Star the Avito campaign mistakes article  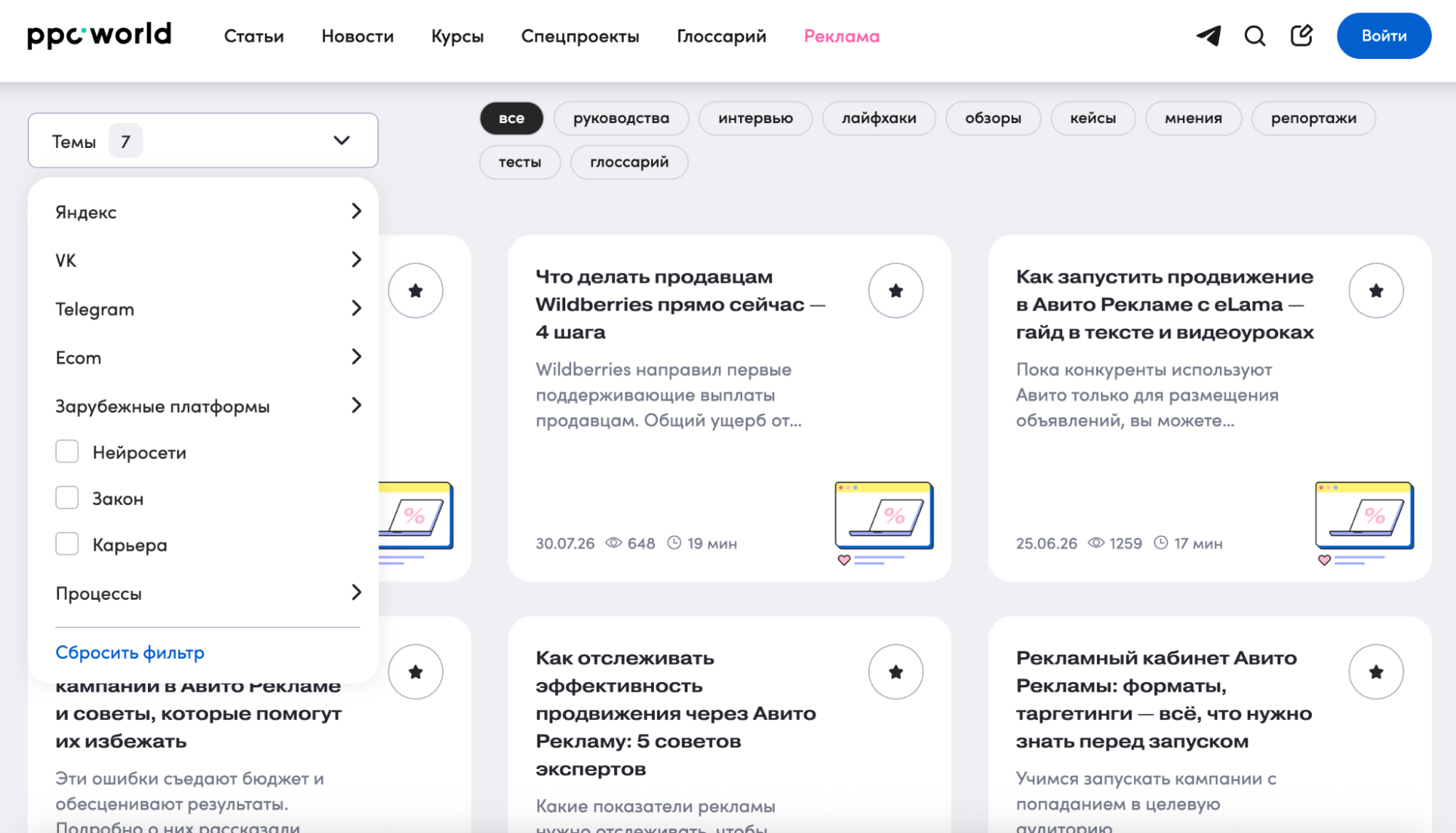pos(415,672)
